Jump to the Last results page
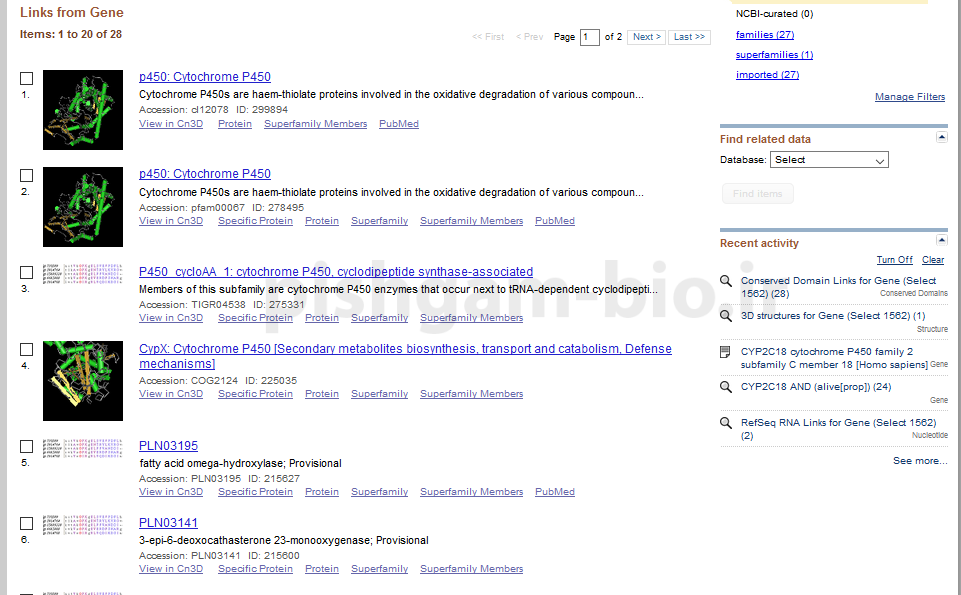The width and height of the screenshot is (961, 595). 689,37
